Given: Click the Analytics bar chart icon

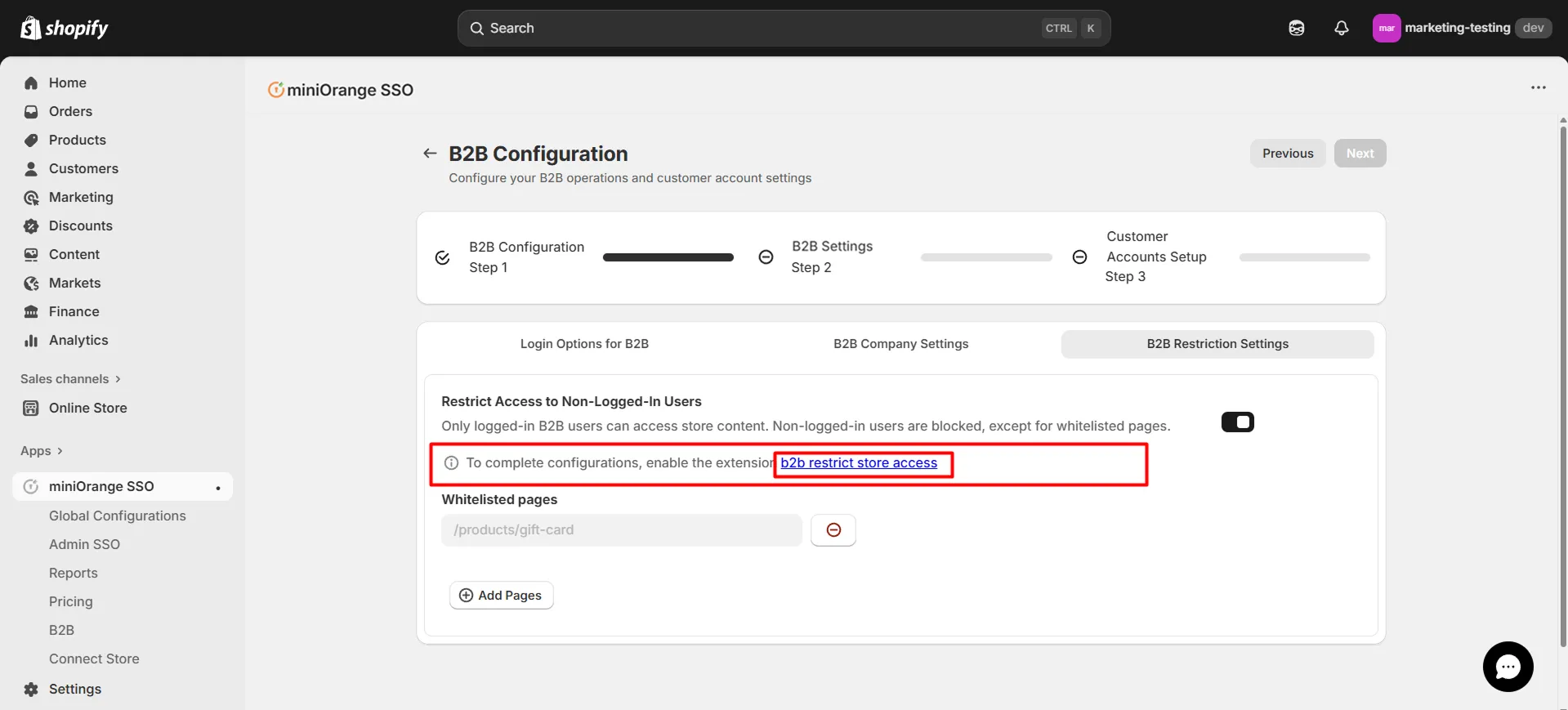Looking at the screenshot, I should [x=31, y=340].
